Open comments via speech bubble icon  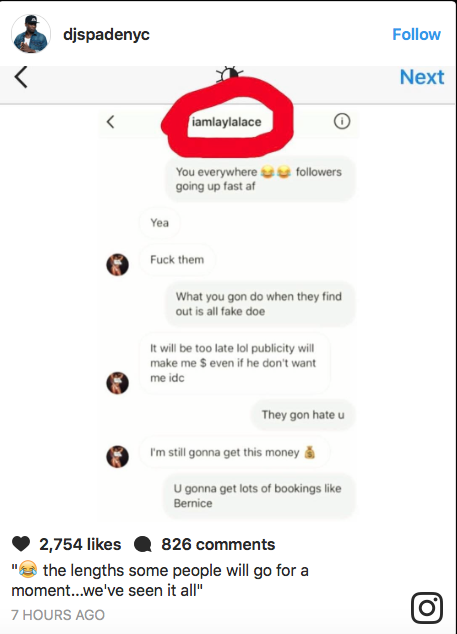coord(142,544)
